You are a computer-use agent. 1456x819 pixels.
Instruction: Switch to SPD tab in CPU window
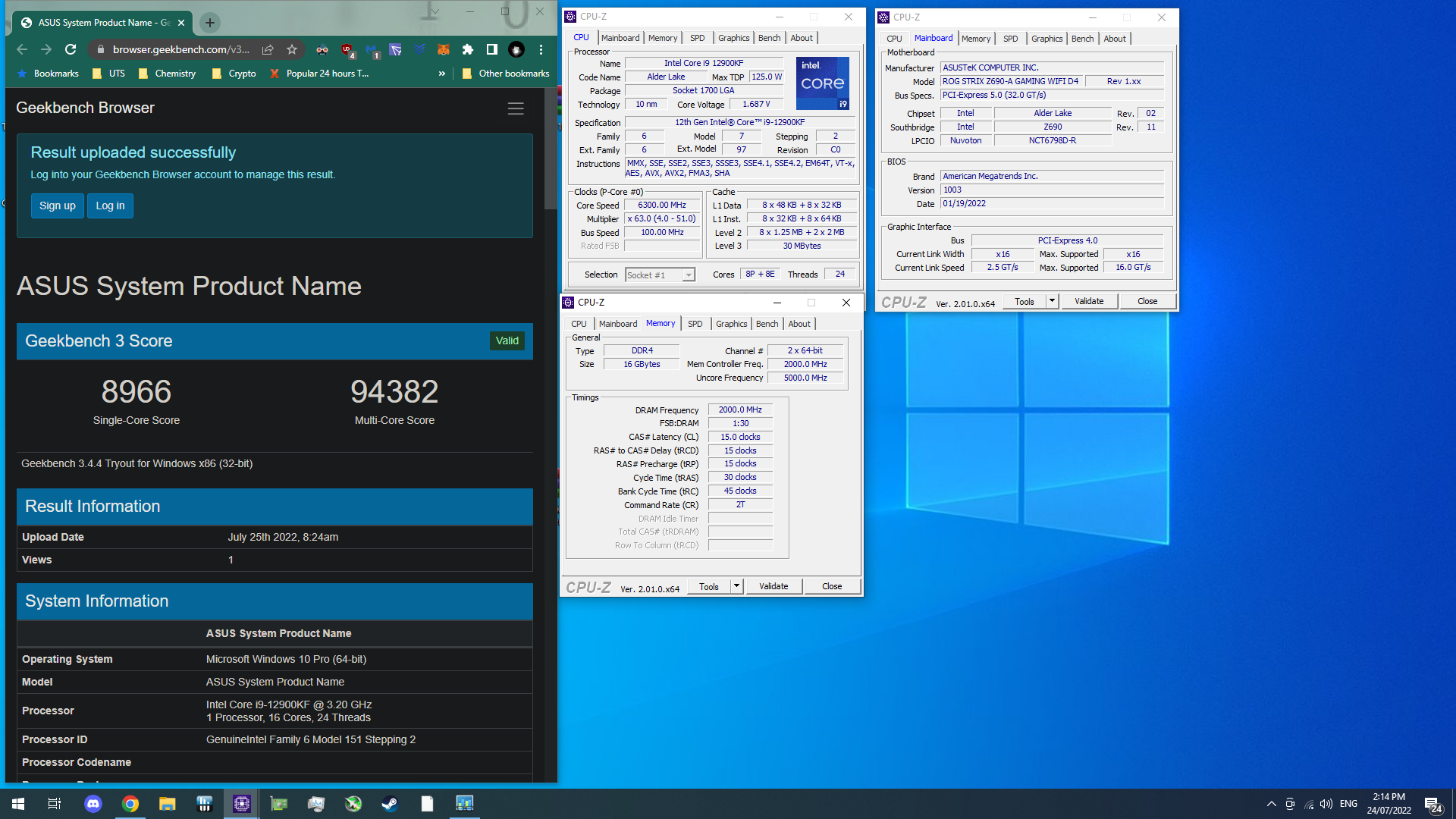pyautogui.click(x=698, y=38)
